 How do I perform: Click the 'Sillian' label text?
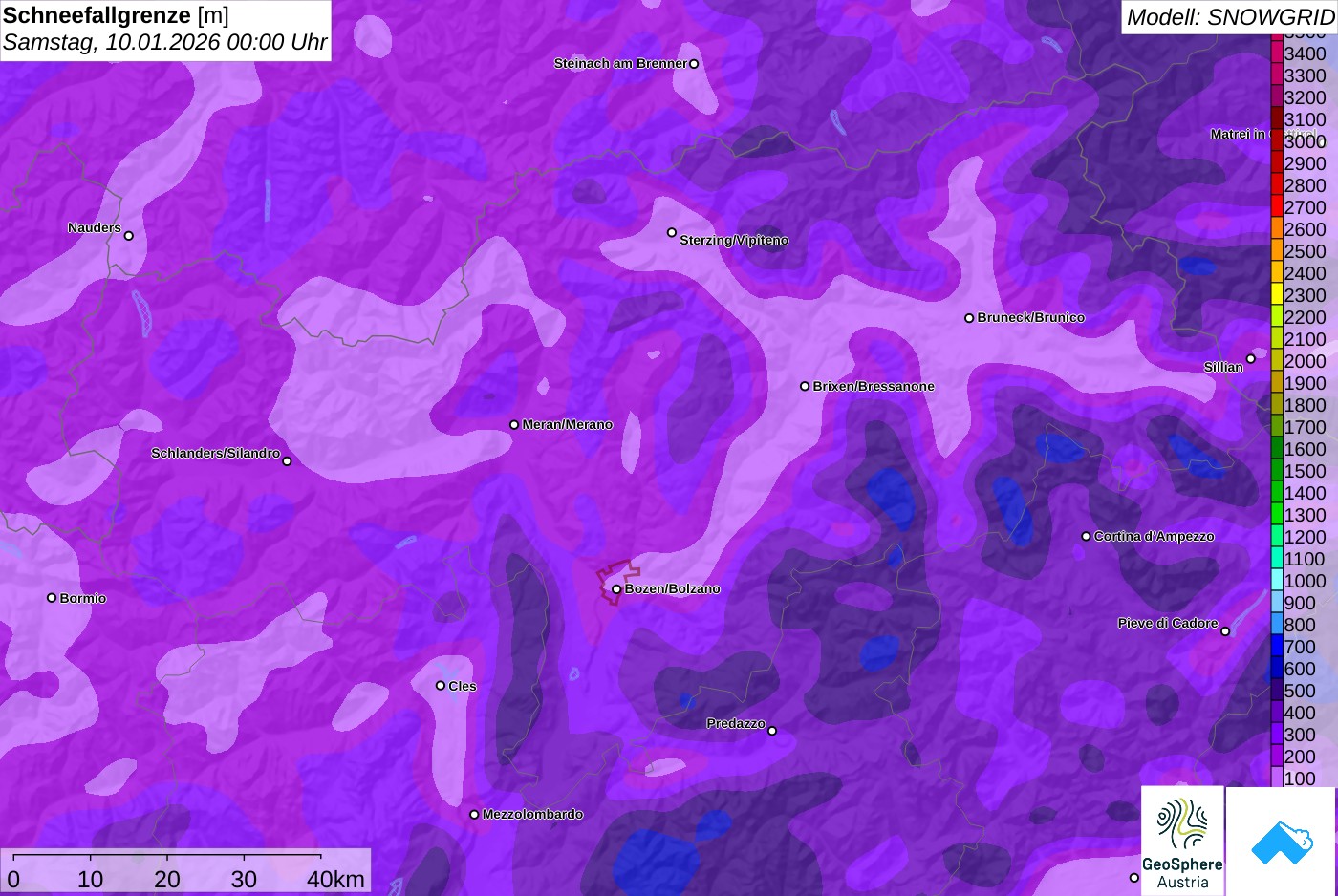(x=1223, y=368)
